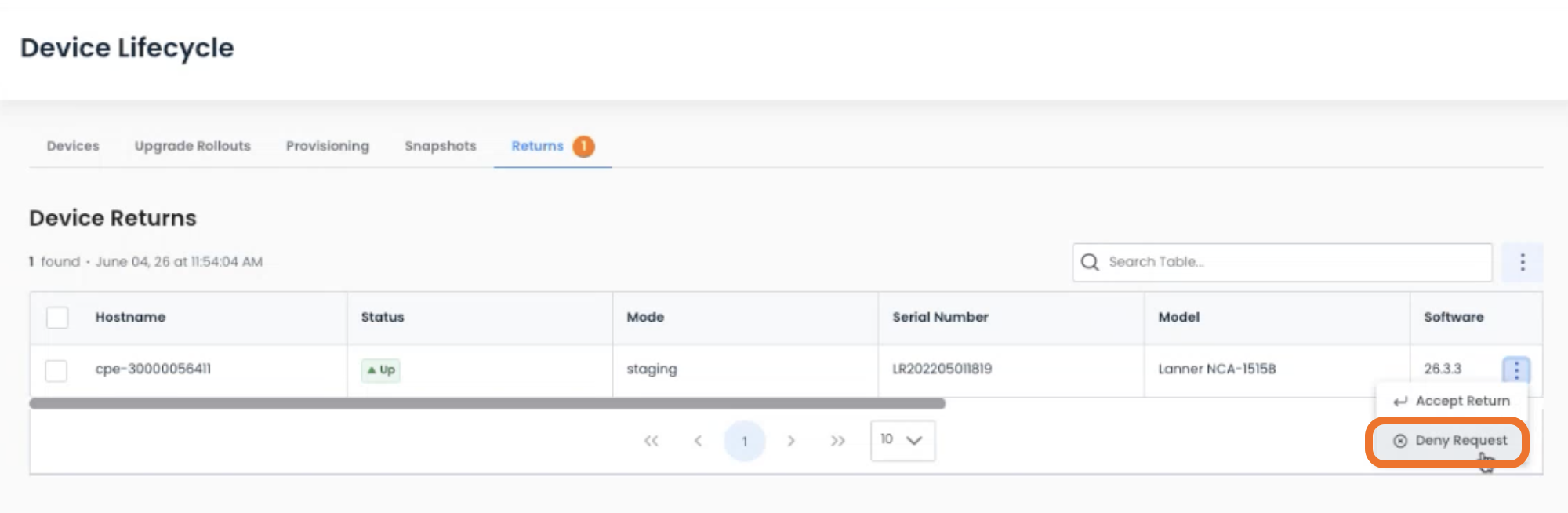The height and width of the screenshot is (513, 1568).
Task: Click the Up status badge
Action: coord(380,369)
